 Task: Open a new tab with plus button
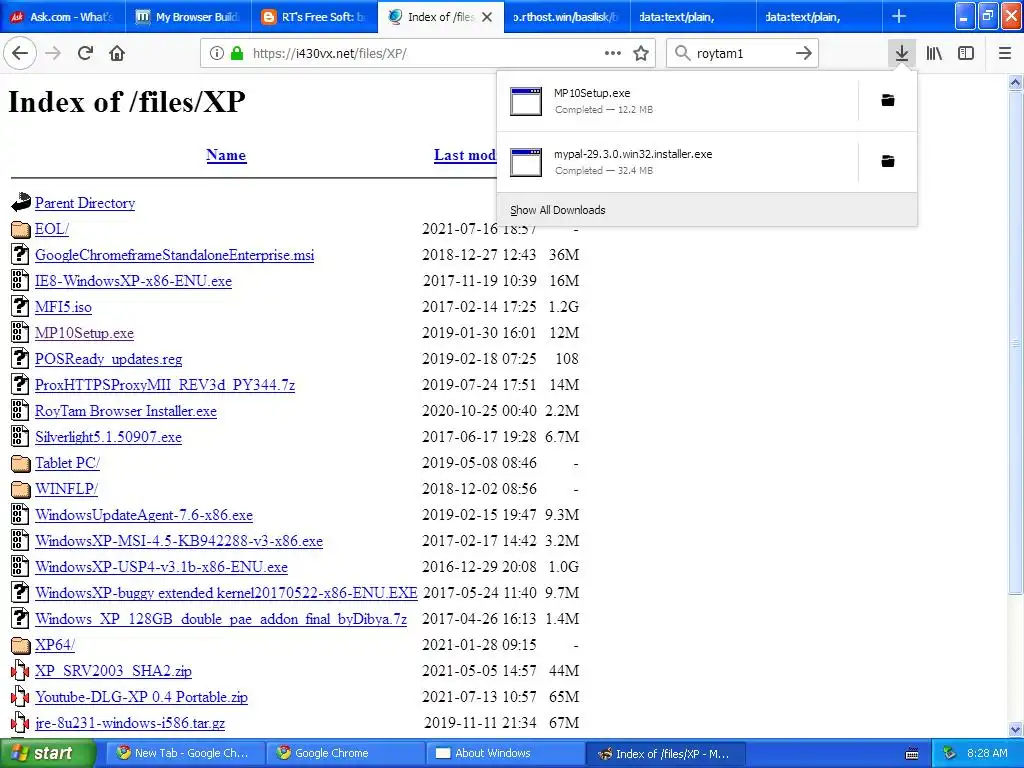point(899,16)
